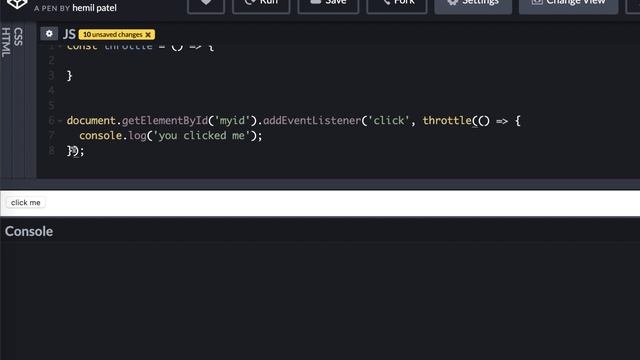Click the JS editor title

point(69,34)
